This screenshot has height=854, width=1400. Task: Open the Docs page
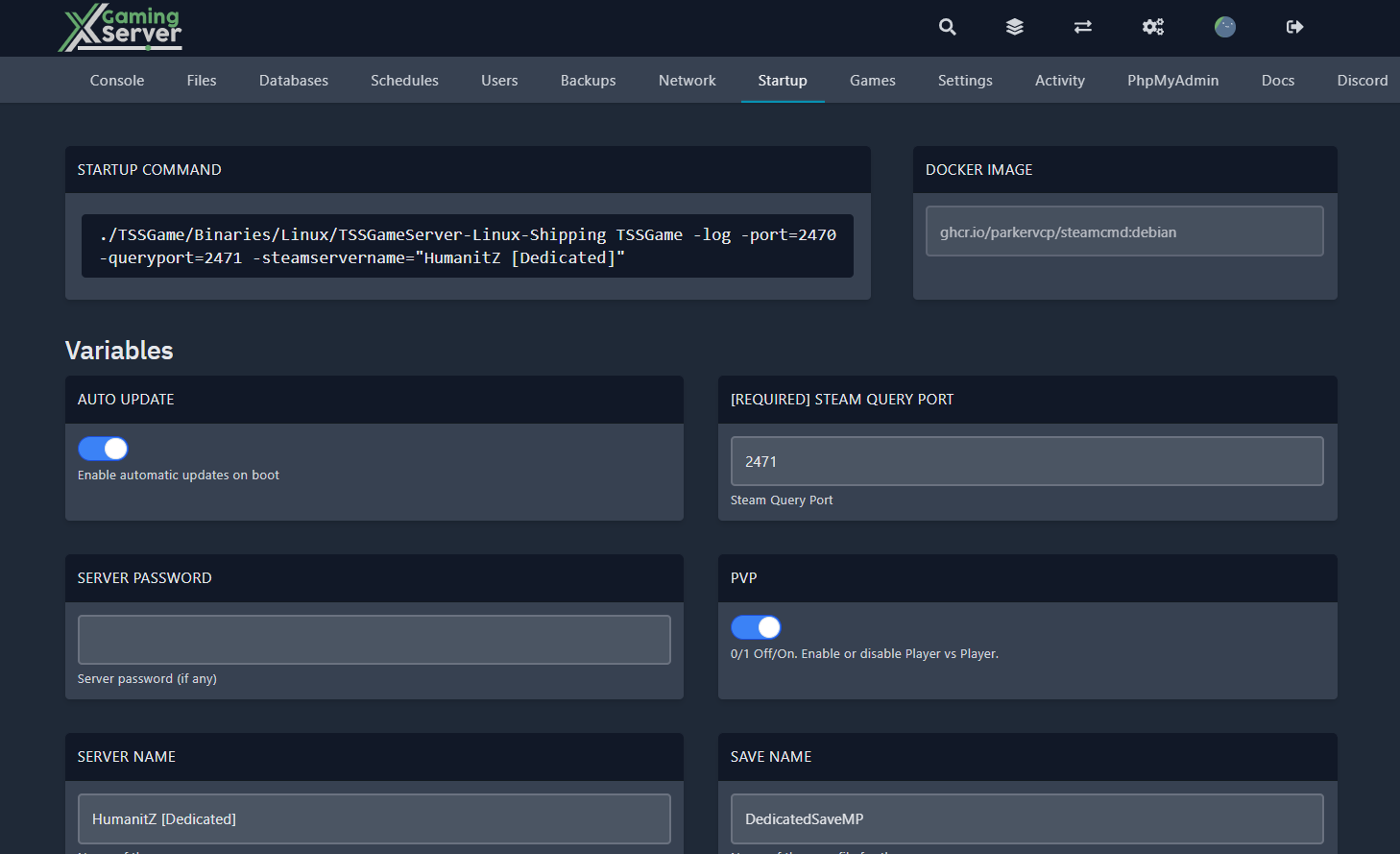pyautogui.click(x=1277, y=80)
